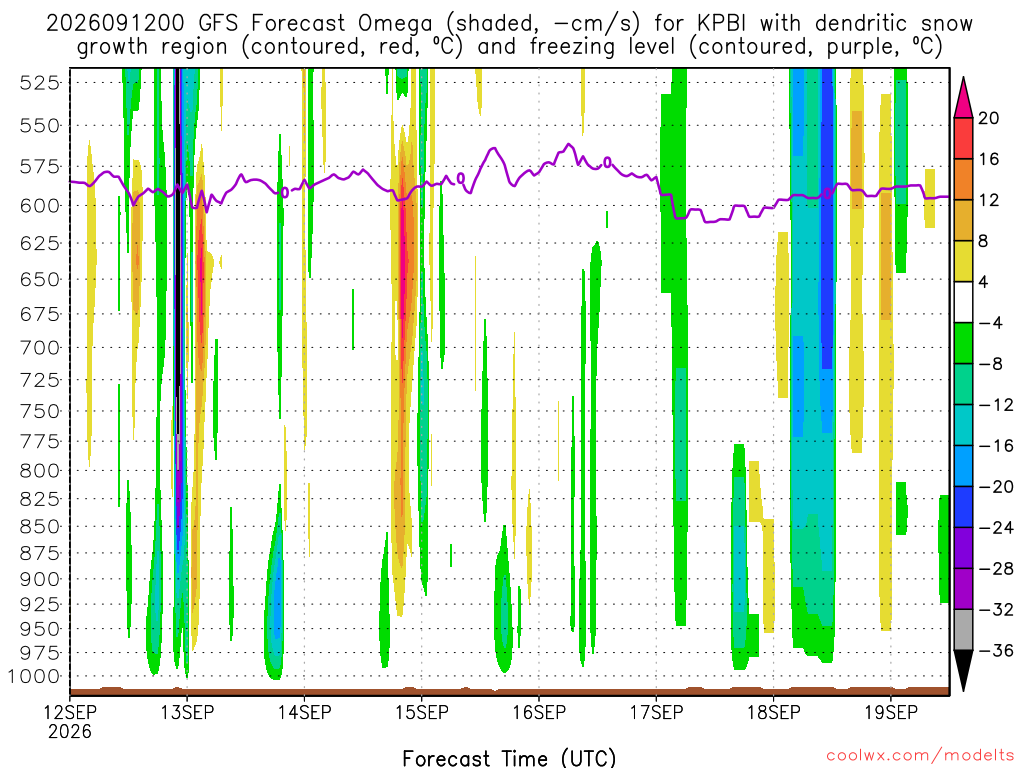Viewport: 1024px width, 768px height.
Task: Click the 15SEP time axis label
Action: click(x=422, y=712)
